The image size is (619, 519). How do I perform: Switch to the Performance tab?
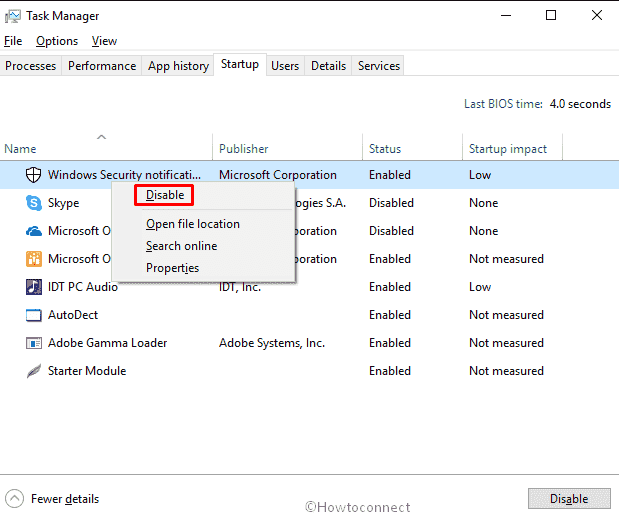102,66
